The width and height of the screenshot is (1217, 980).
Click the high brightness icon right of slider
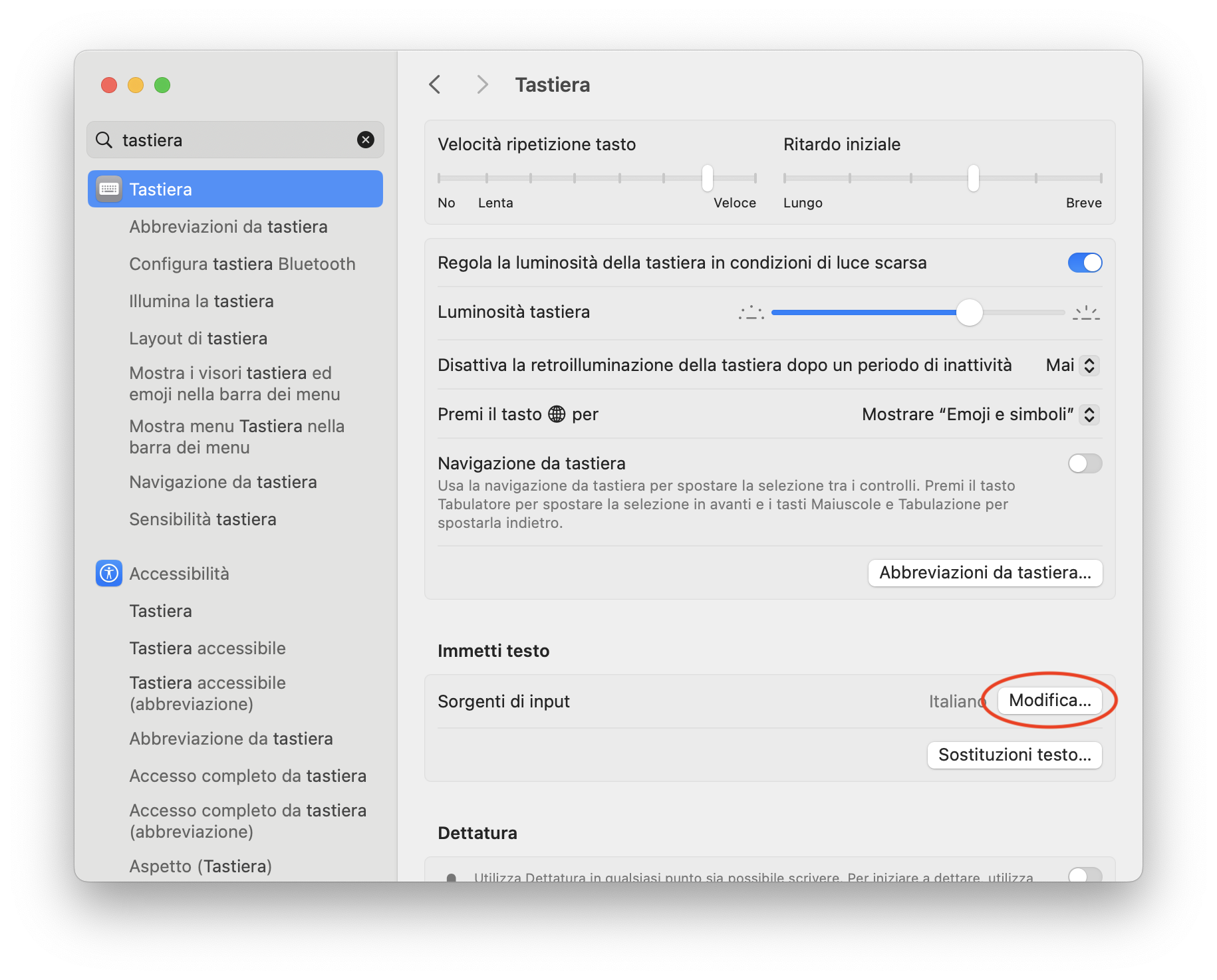point(1085,312)
